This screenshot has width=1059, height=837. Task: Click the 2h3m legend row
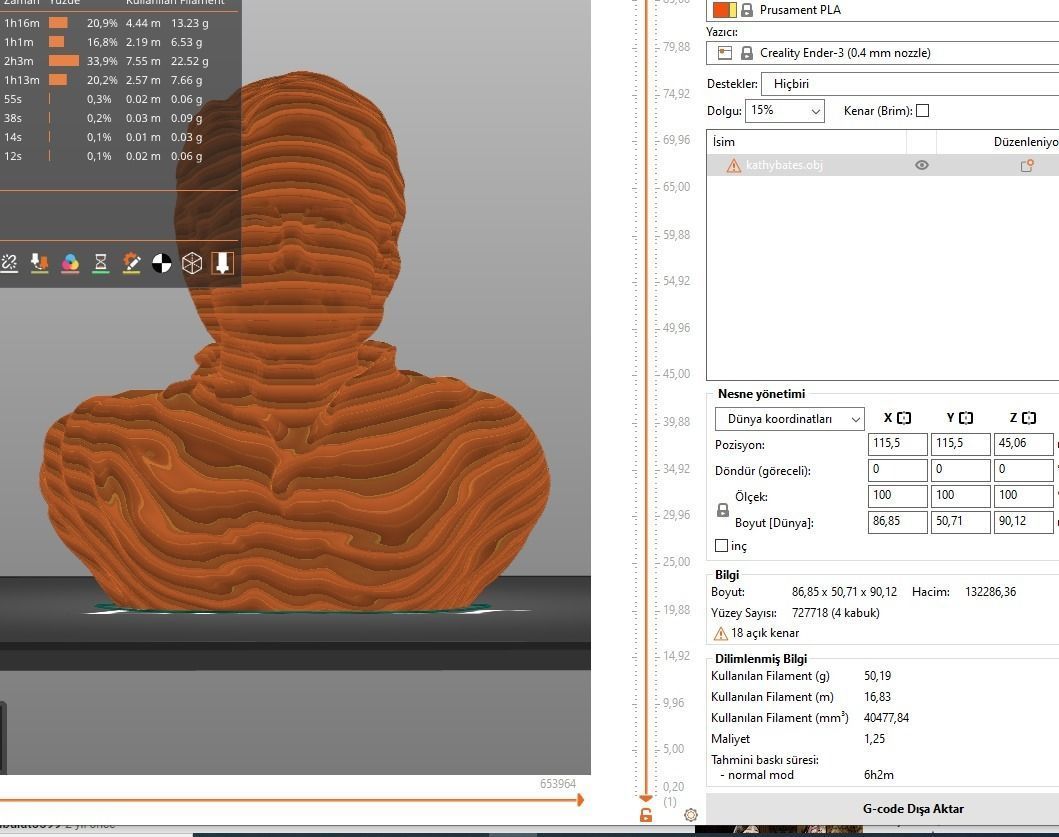(107, 61)
